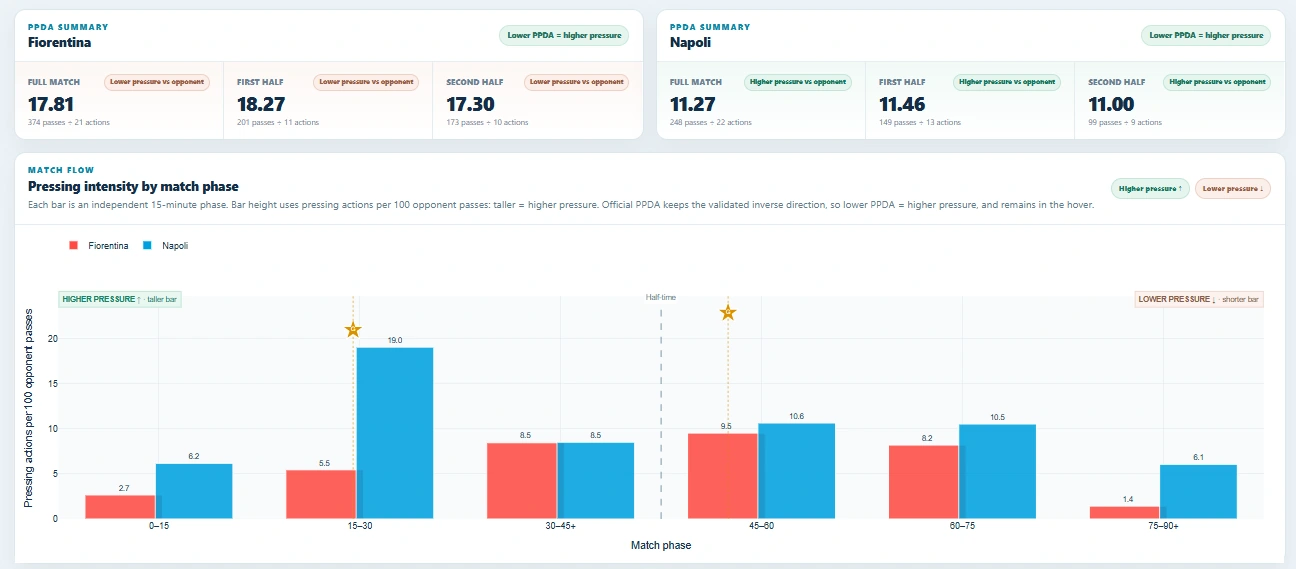This screenshot has height=569, width=1296.
Task: Click '374 passes ÷ 21 actions' text
Action: point(69,122)
